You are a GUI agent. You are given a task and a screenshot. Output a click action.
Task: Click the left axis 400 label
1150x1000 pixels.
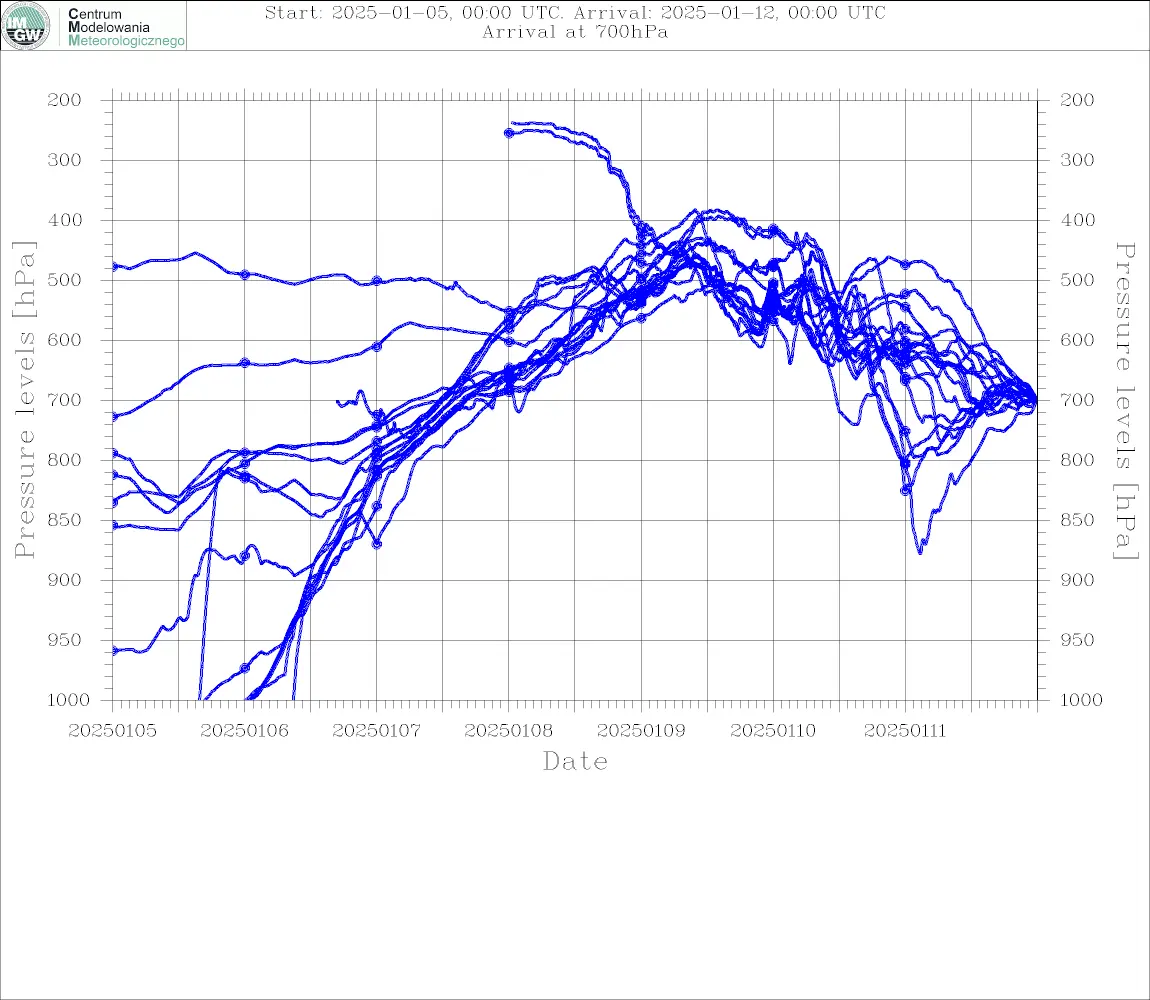coord(65,220)
